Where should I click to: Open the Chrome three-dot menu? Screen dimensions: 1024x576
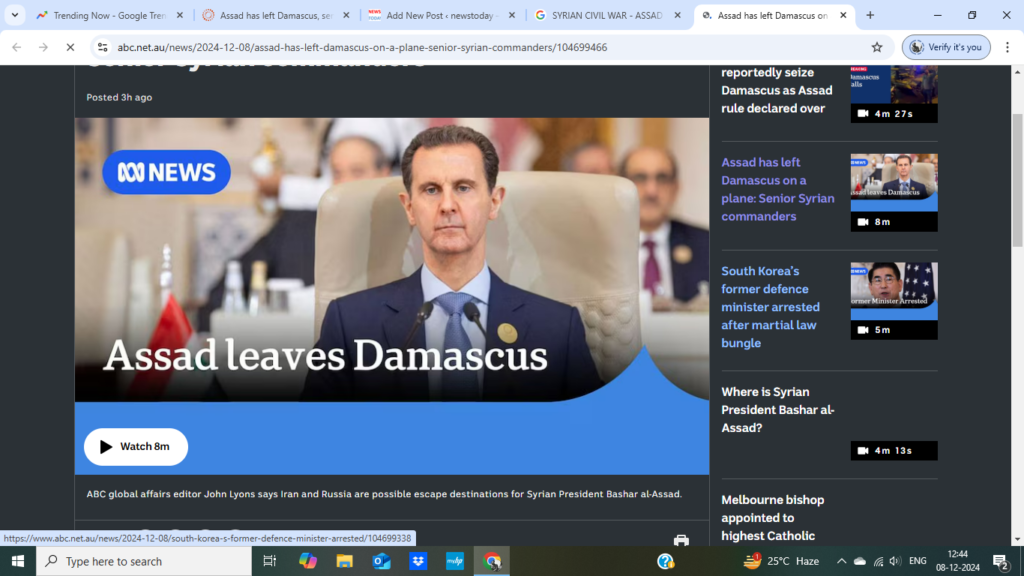point(1007,47)
